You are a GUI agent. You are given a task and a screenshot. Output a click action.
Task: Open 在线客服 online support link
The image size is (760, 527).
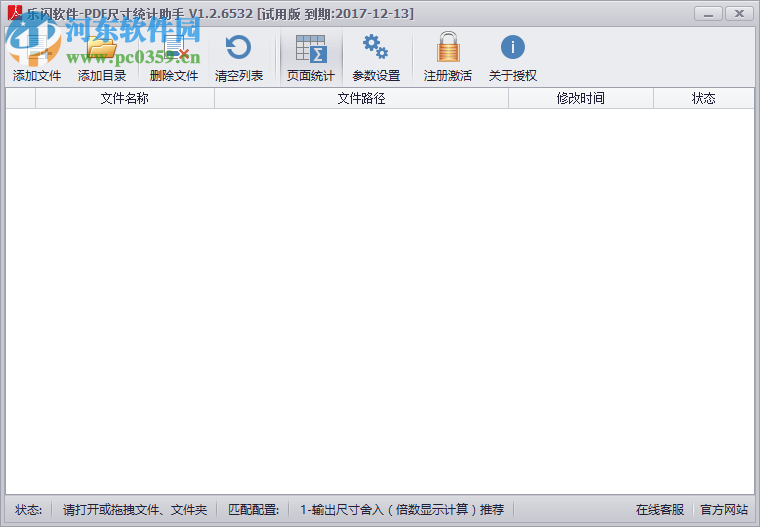[660, 510]
